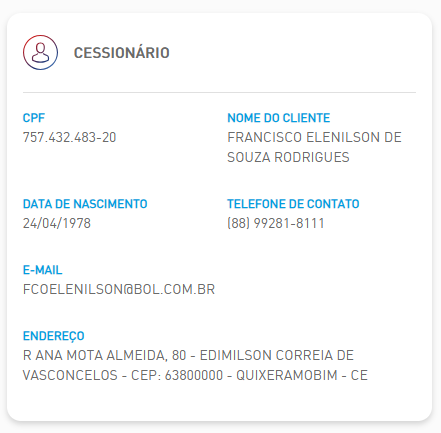This screenshot has width=441, height=433.
Task: Click the SOUZA RODRIGUES surname line
Action: click(x=288, y=157)
